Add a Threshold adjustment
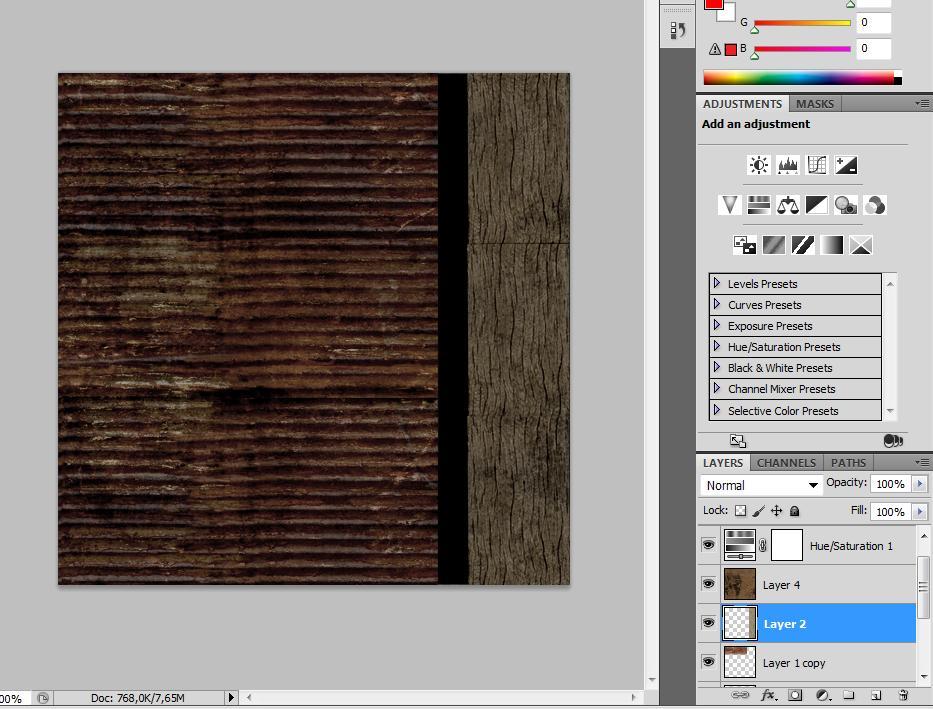 point(803,245)
